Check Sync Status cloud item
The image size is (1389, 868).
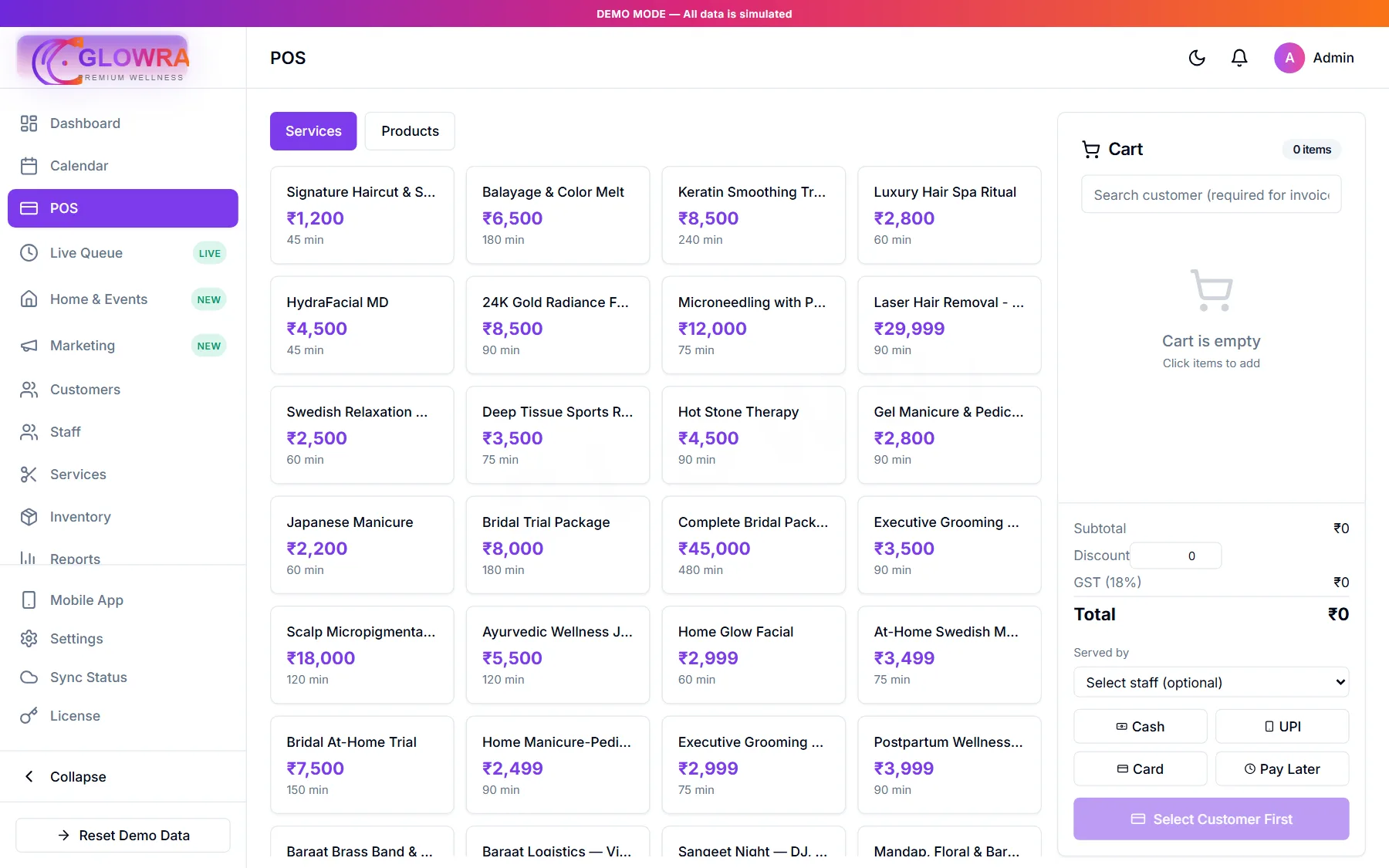tap(123, 677)
